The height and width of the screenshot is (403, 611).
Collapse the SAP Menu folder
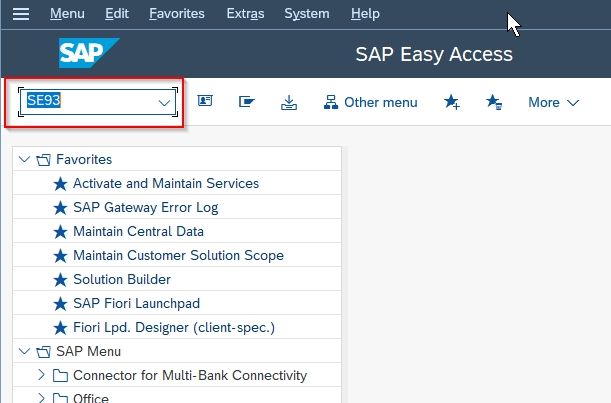pyautogui.click(x=24, y=351)
